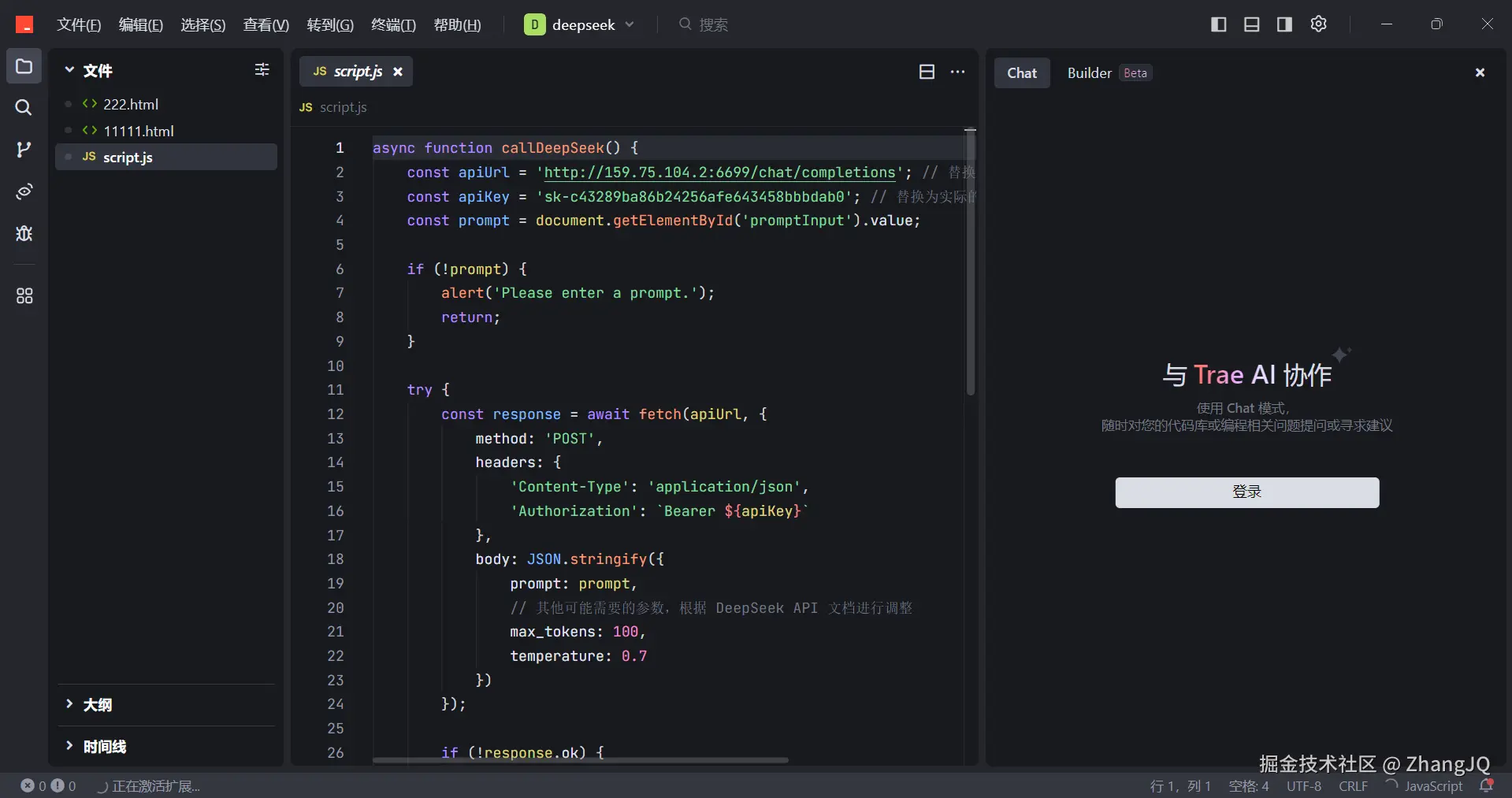This screenshot has width=1512, height=798.
Task: Toggle the left sidebar layout icon
Action: 1218,24
